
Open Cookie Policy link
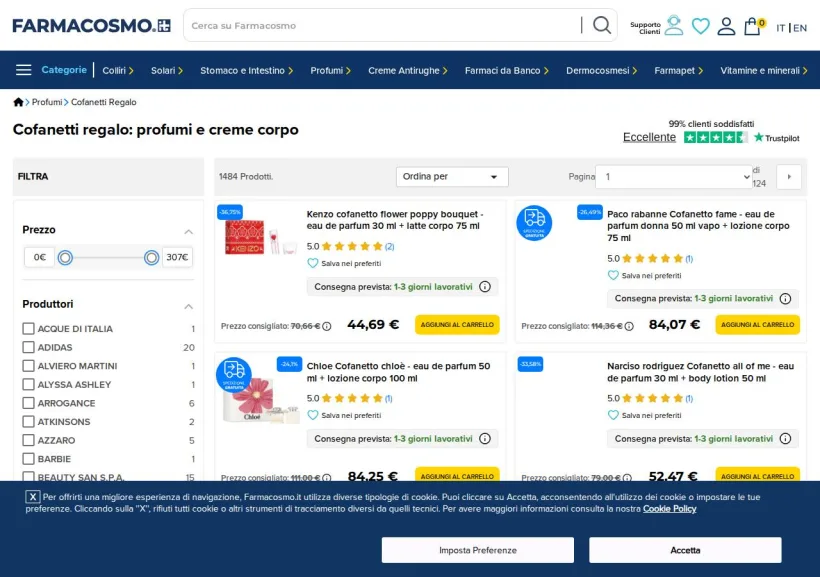point(669,509)
